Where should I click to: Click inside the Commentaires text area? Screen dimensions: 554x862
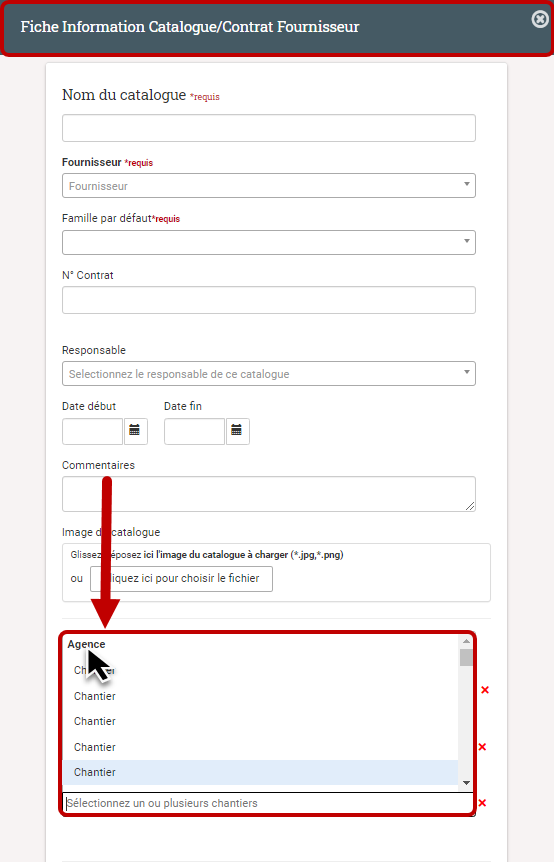(x=269, y=494)
